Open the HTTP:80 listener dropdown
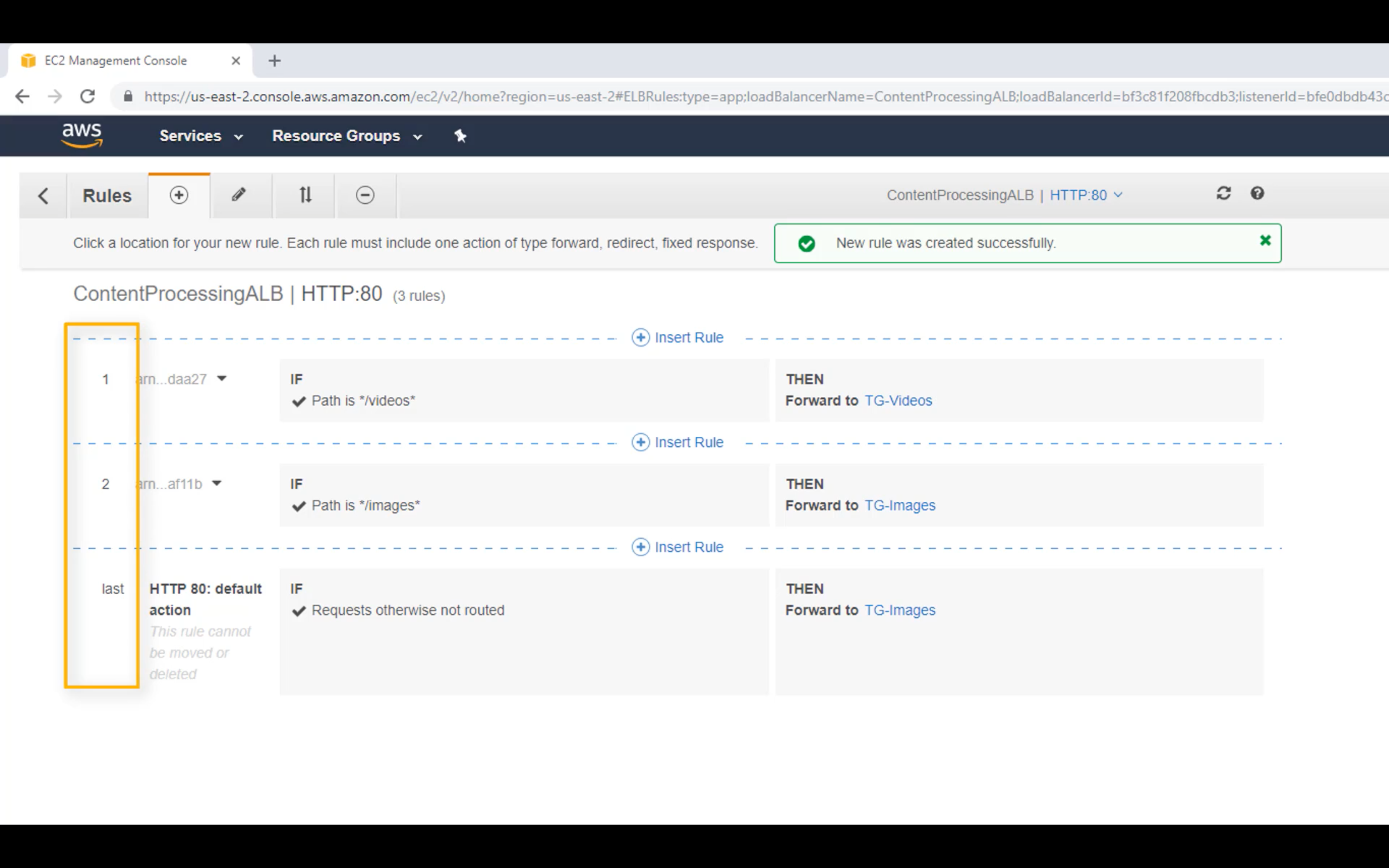This screenshot has height=868, width=1389. click(1086, 195)
